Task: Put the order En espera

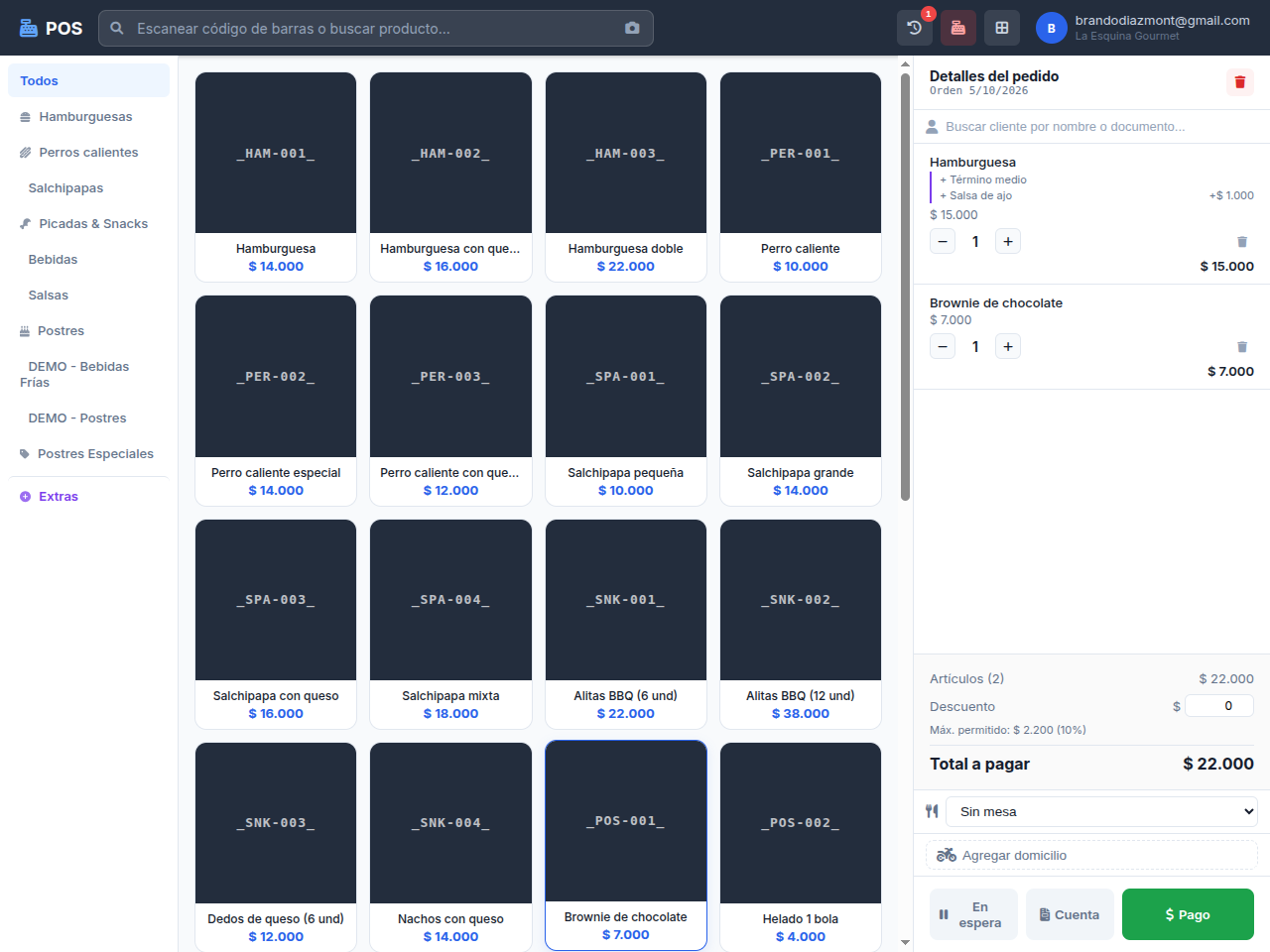Action: pyautogui.click(x=973, y=914)
